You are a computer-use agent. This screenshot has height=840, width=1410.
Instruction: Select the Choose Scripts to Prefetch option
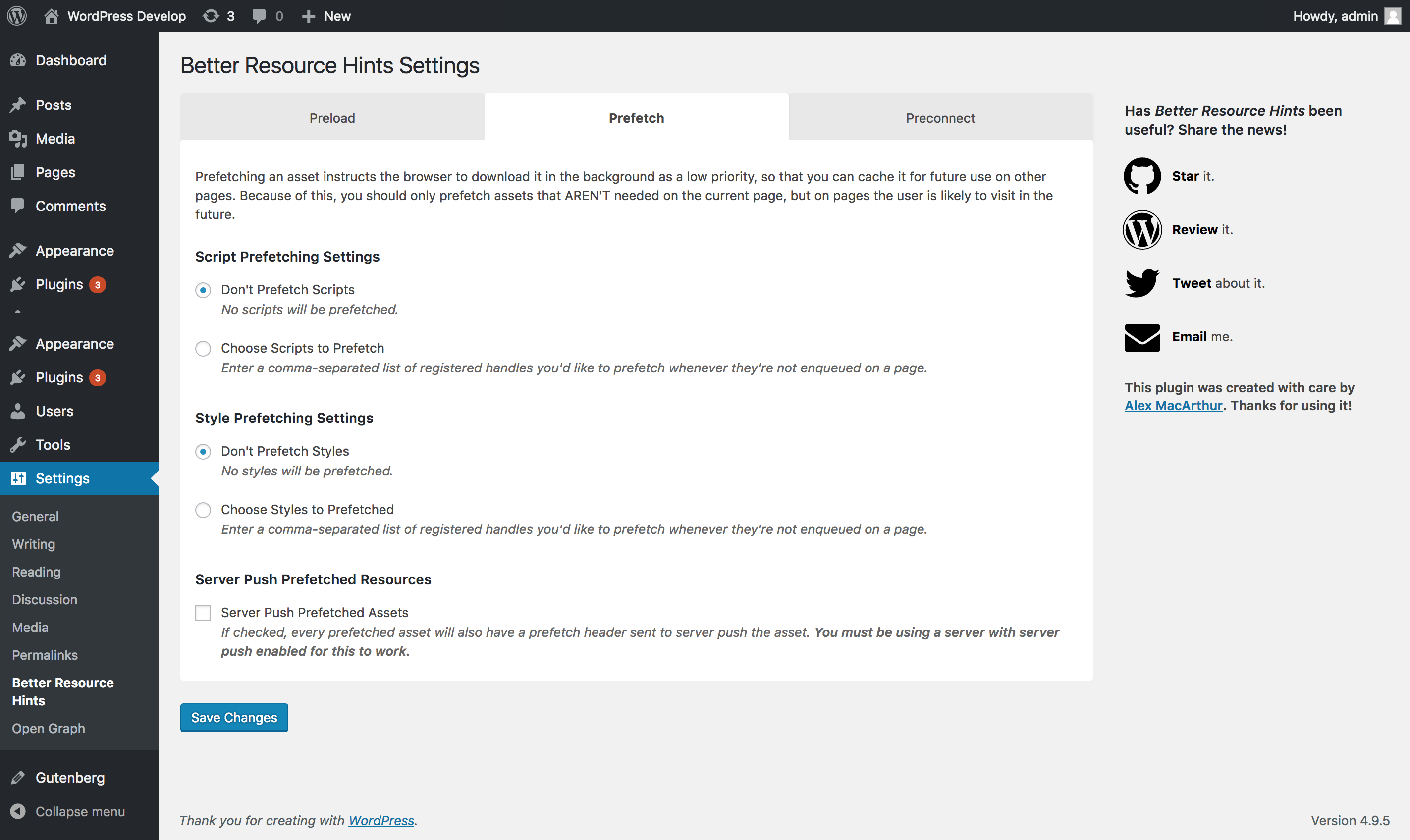[203, 349]
